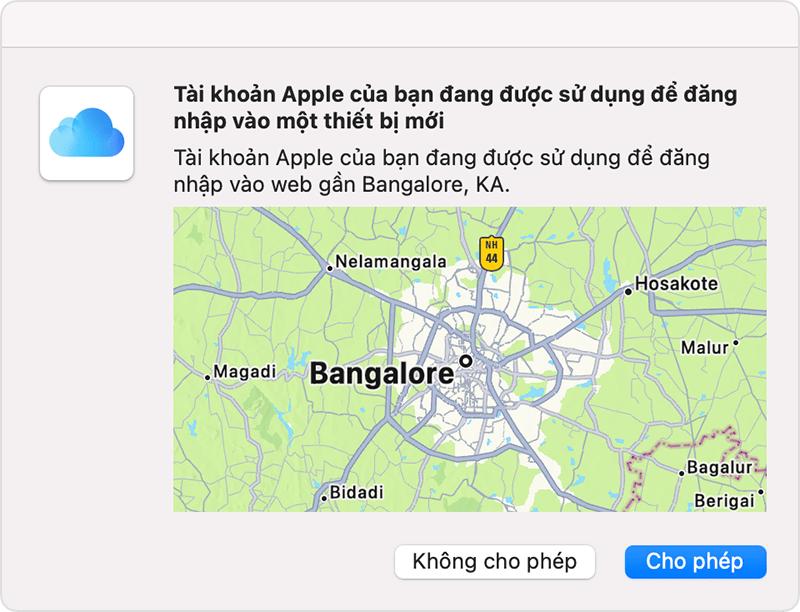The height and width of the screenshot is (612, 800).
Task: Click the text mentioning Bangalore, KA
Action: click(441, 171)
